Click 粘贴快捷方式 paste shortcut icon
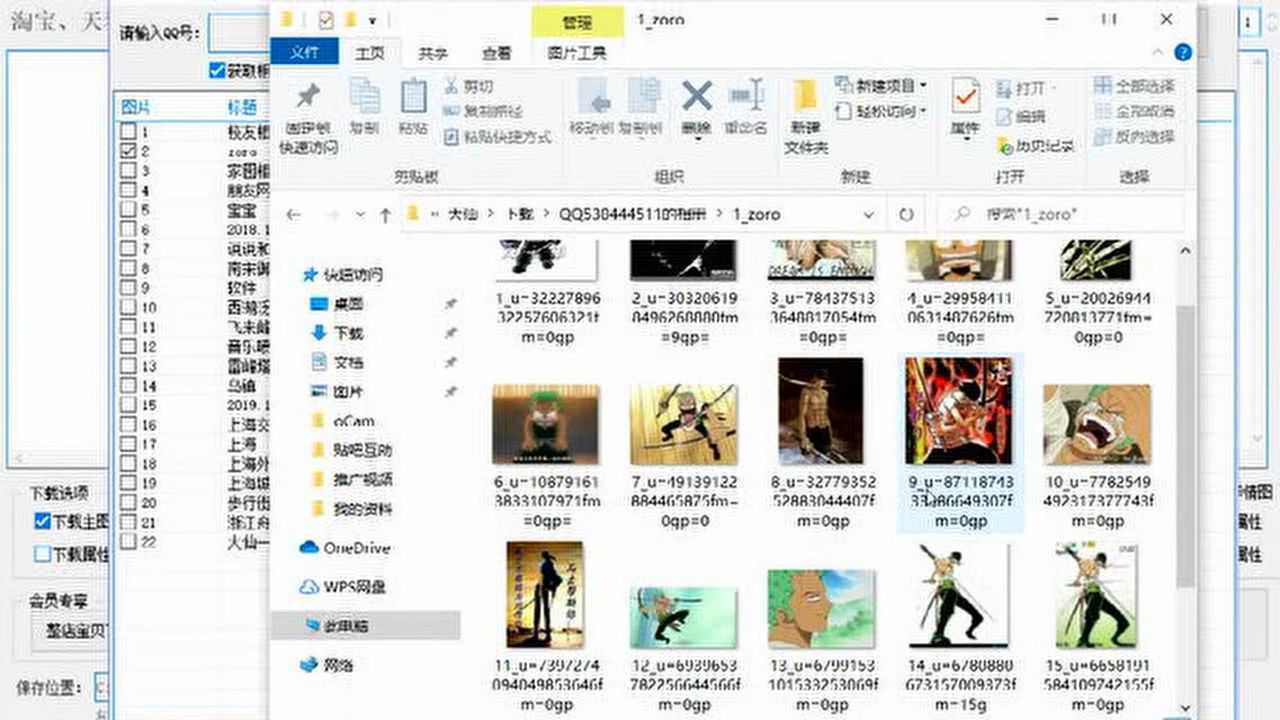The height and width of the screenshot is (720, 1280). point(451,136)
